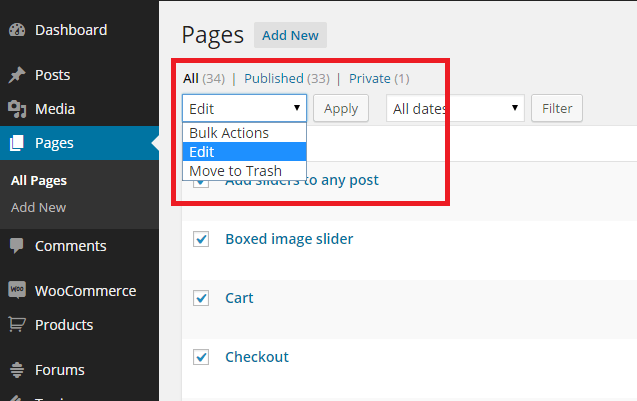Choose Edit option in dropdown list
Screen dimensions: 637x401
pos(245,152)
